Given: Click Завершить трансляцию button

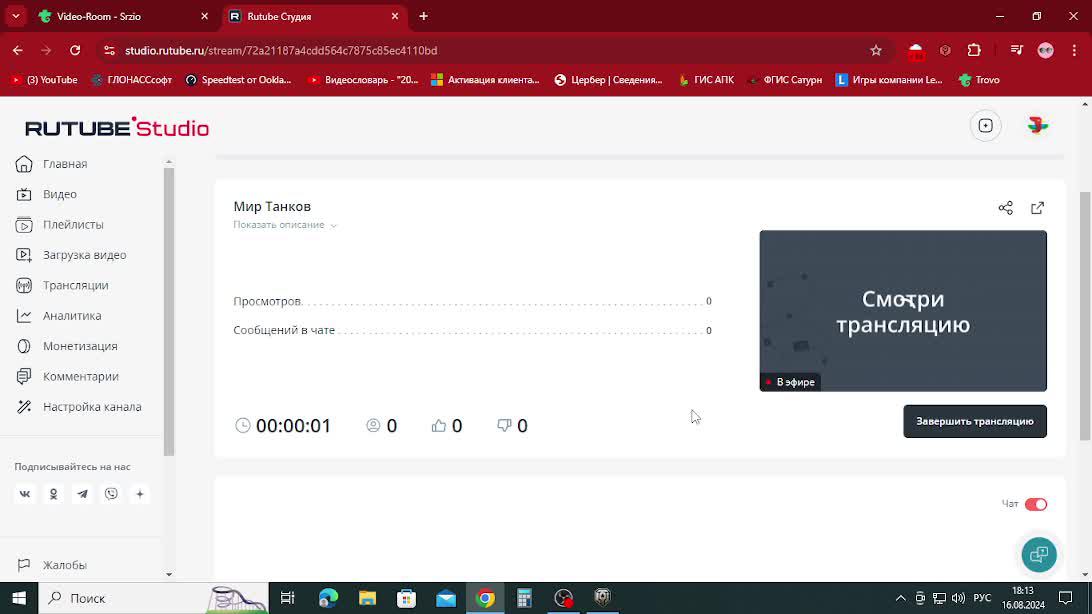Looking at the screenshot, I should pyautogui.click(x=975, y=421).
